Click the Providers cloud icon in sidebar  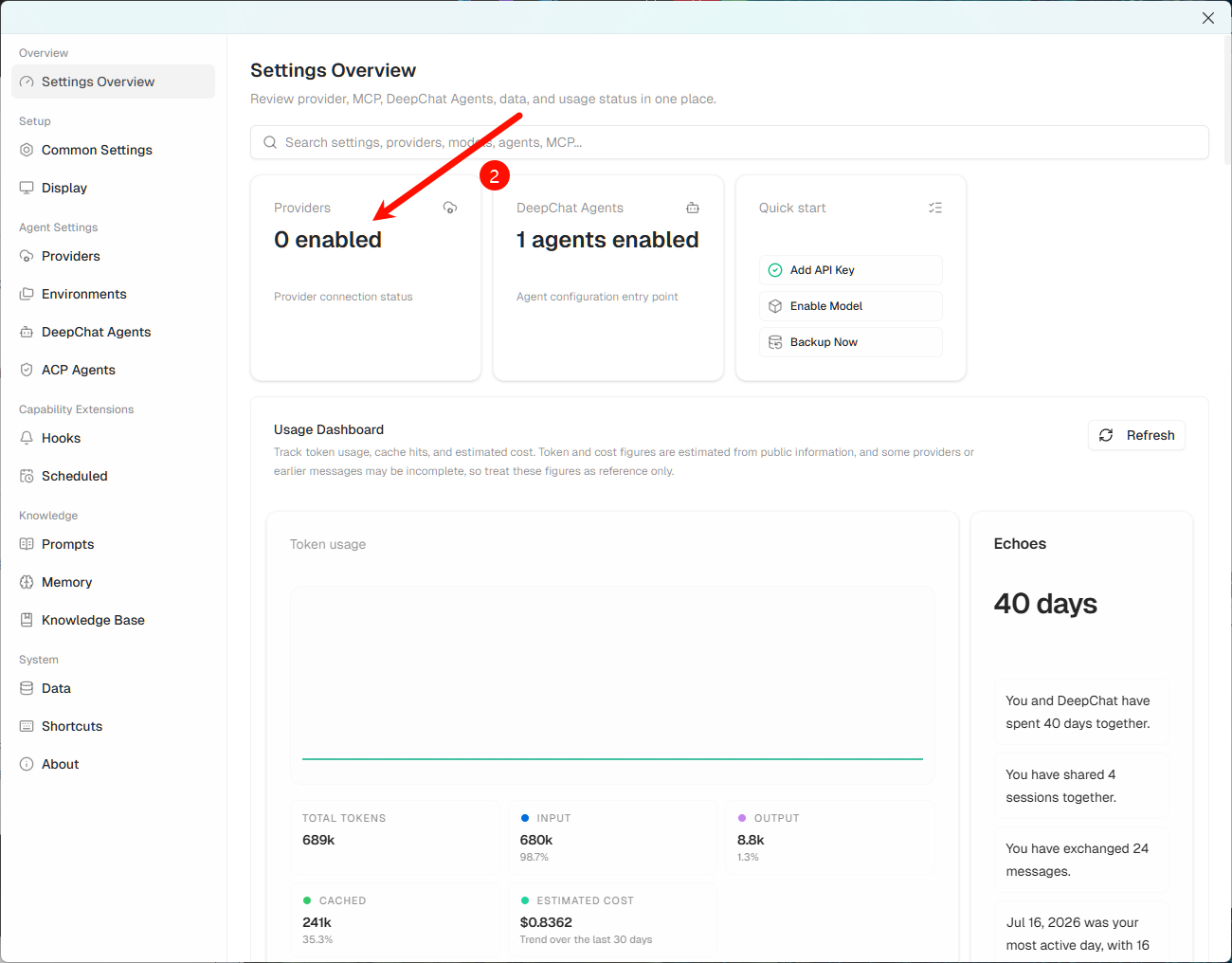click(27, 256)
